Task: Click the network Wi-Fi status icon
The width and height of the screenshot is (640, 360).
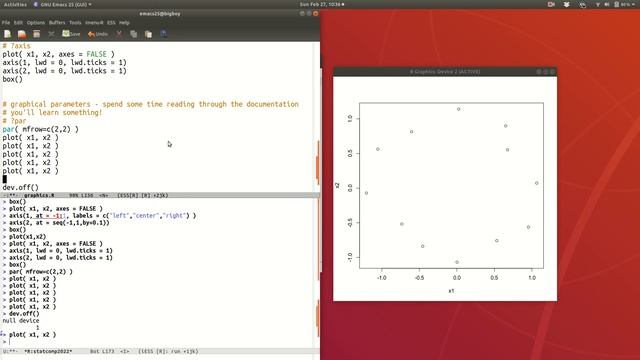Action: (x=598, y=4)
